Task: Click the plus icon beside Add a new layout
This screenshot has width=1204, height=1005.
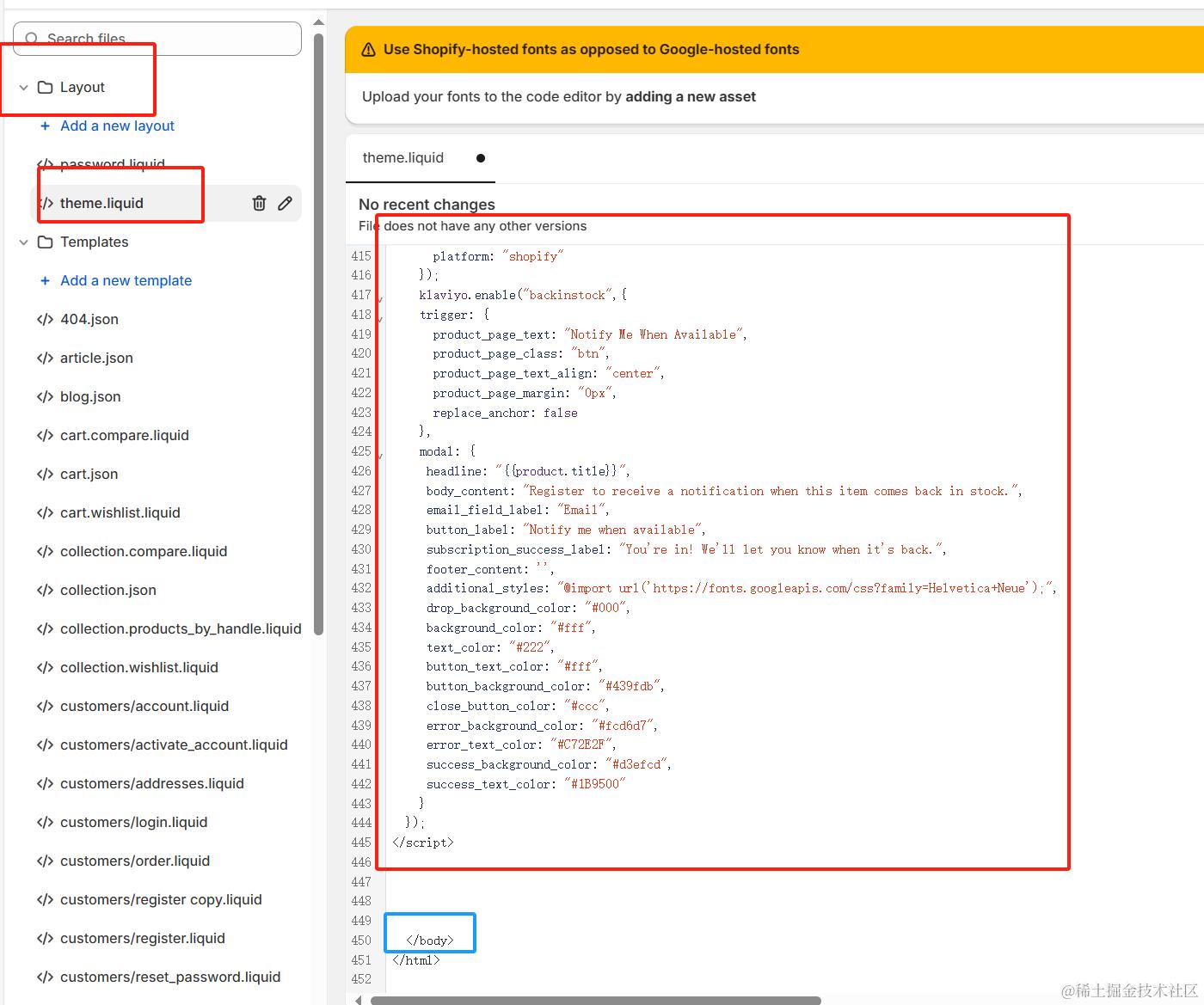Action: click(45, 126)
